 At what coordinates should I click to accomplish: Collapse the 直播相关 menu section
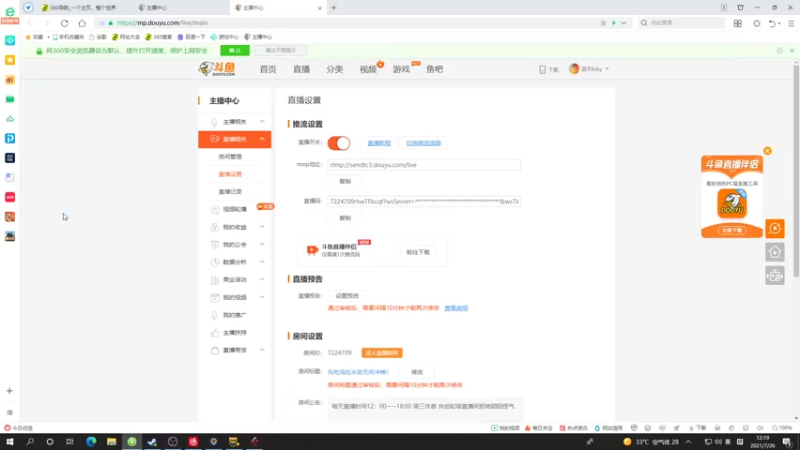point(262,139)
